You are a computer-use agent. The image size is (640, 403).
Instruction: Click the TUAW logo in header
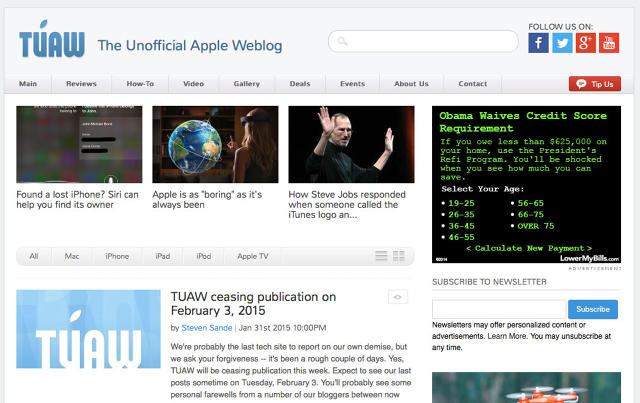pyautogui.click(x=52, y=39)
